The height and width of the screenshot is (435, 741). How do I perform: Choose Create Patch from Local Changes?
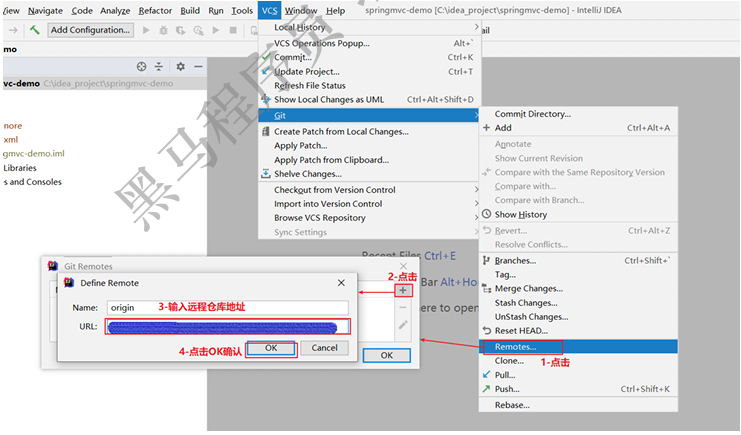(369, 131)
